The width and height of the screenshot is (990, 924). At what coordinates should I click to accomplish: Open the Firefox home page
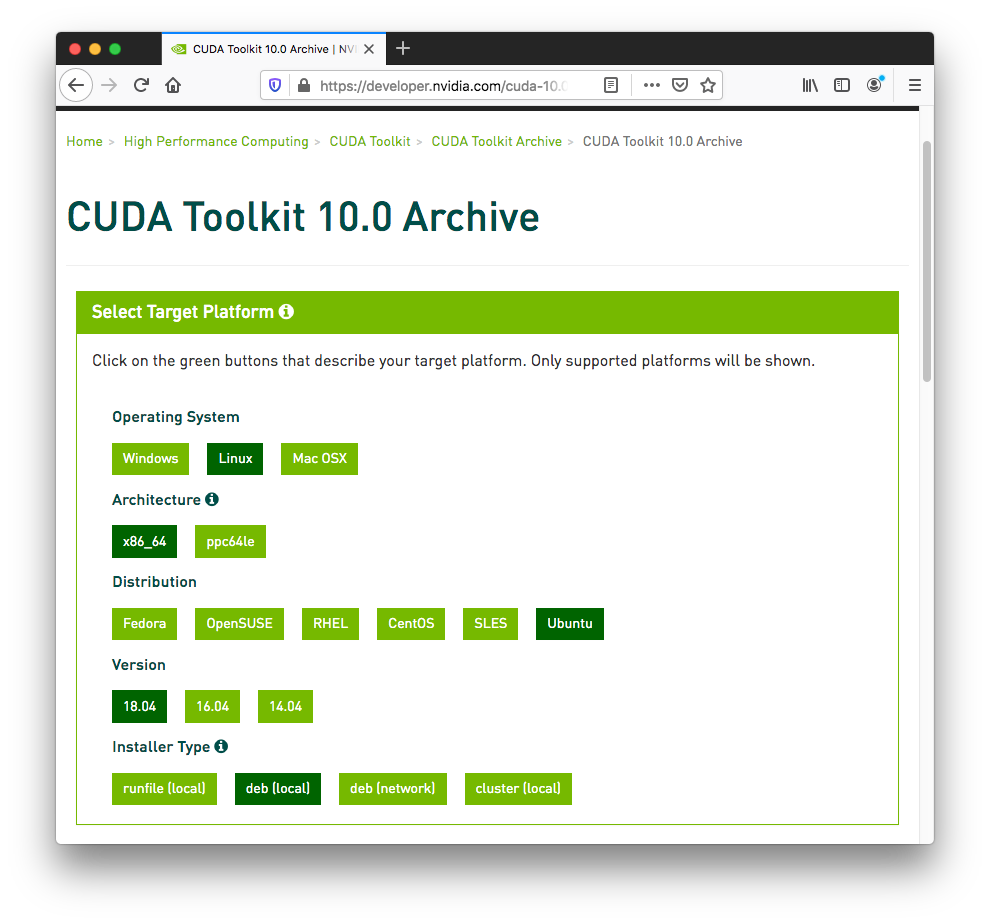173,85
